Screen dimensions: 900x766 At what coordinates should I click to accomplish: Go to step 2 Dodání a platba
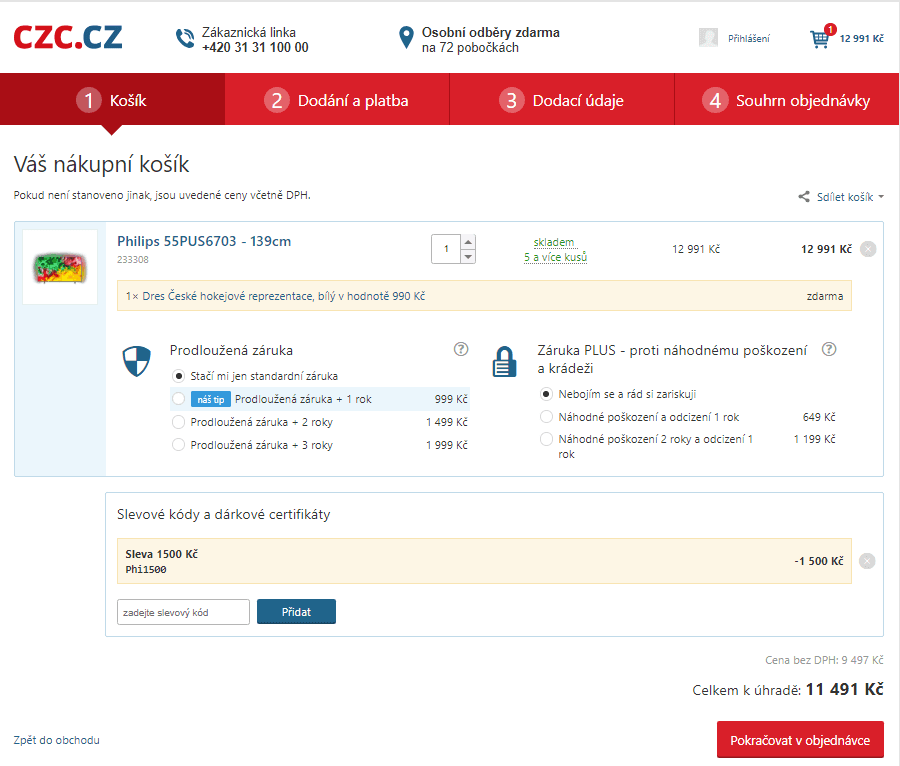click(x=337, y=99)
